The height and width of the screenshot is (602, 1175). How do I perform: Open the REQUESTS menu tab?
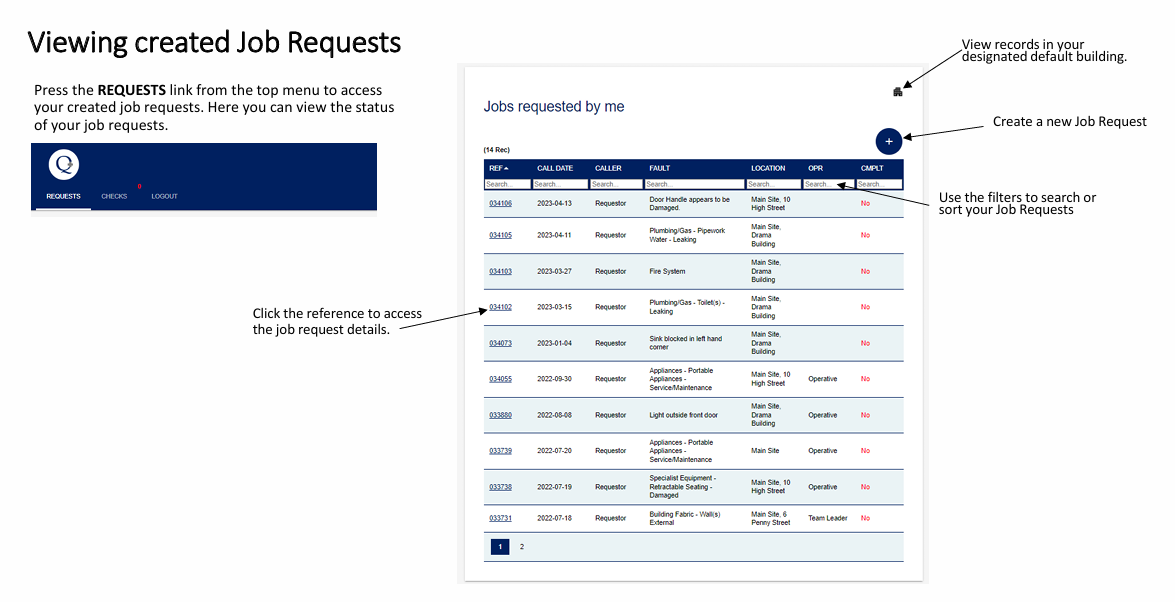pyautogui.click(x=64, y=196)
